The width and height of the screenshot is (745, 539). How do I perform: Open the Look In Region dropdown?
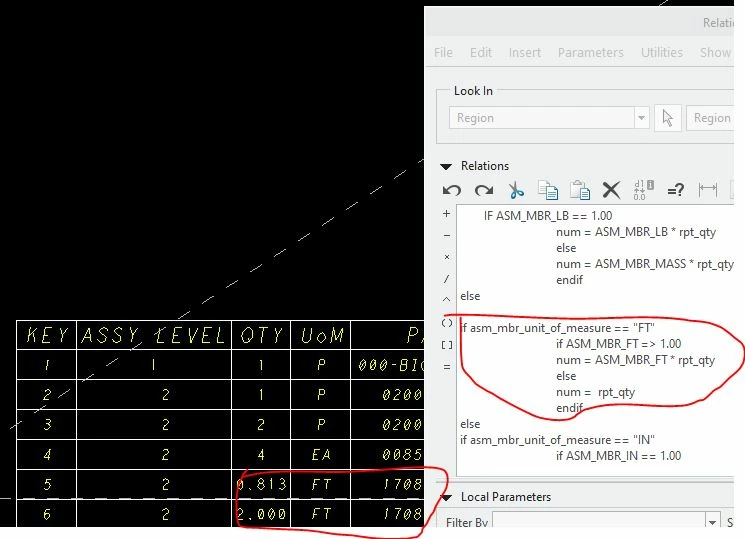[641, 118]
